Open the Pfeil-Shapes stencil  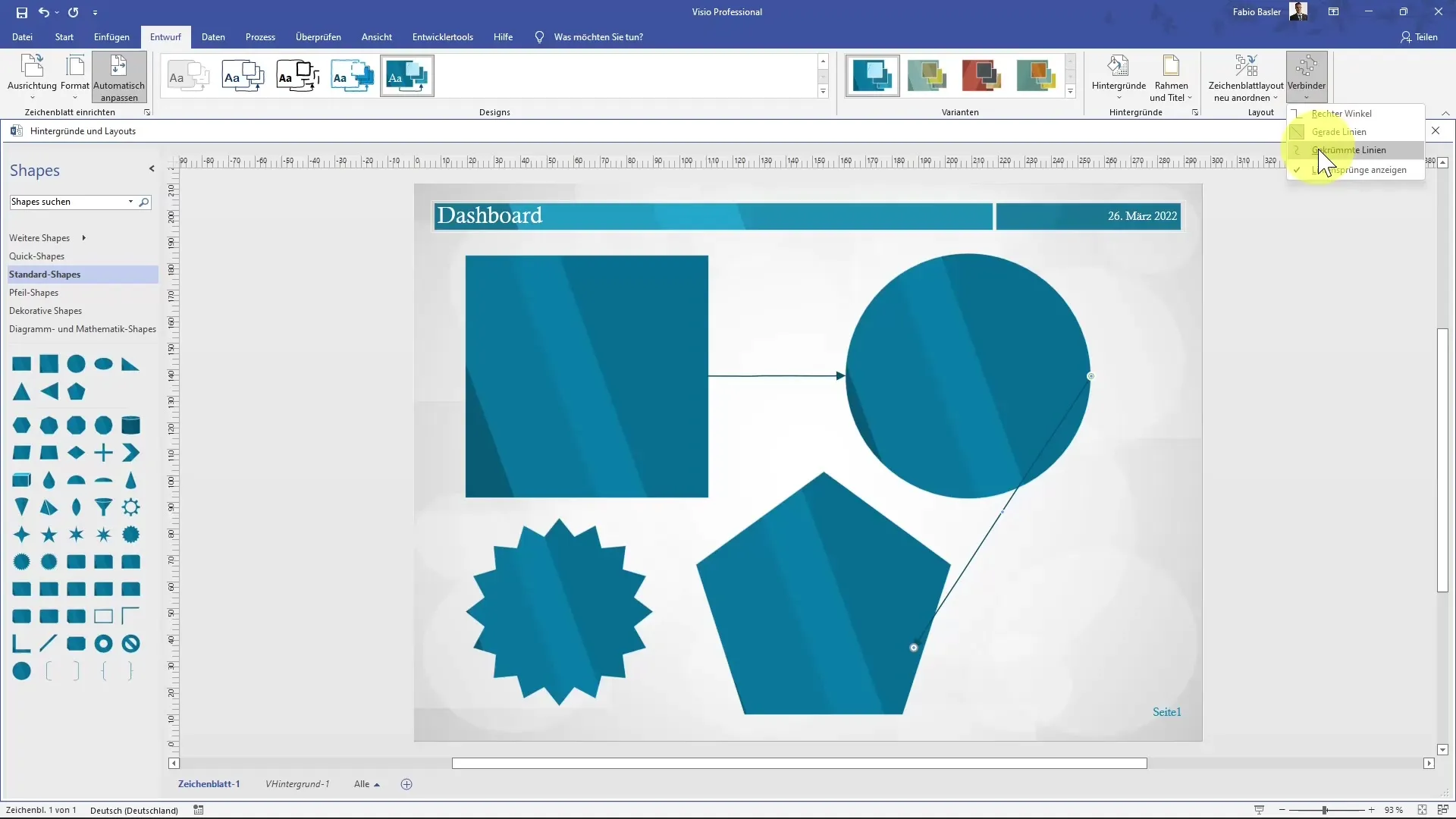point(33,293)
